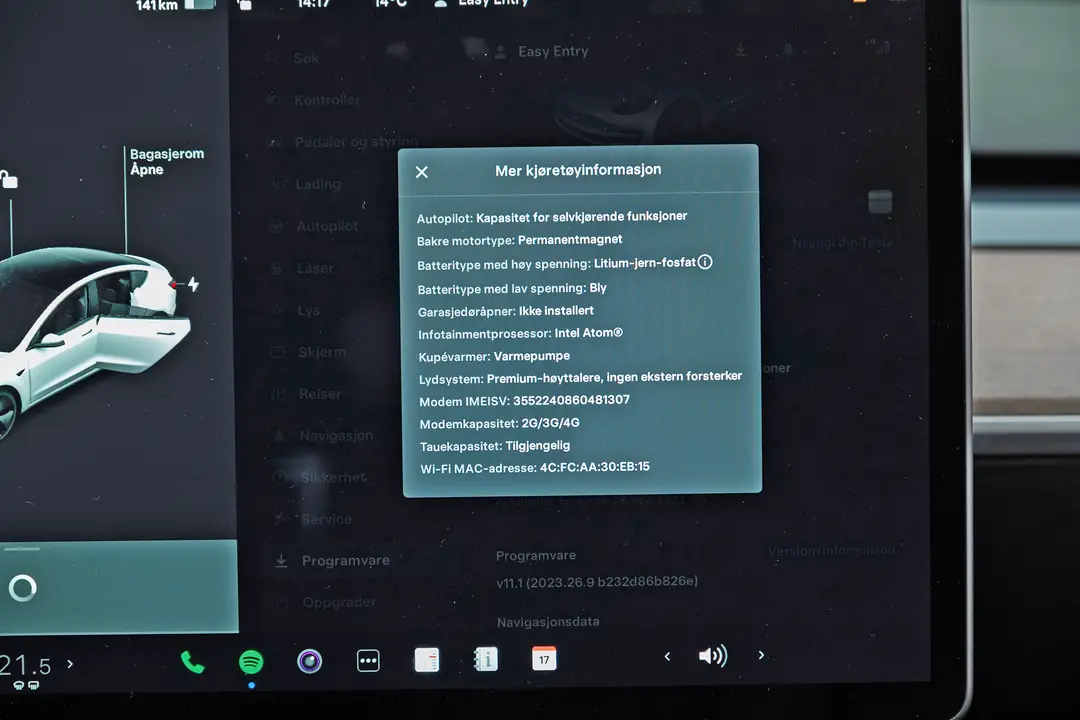Select Pedaler og styring menu item

pos(356,142)
